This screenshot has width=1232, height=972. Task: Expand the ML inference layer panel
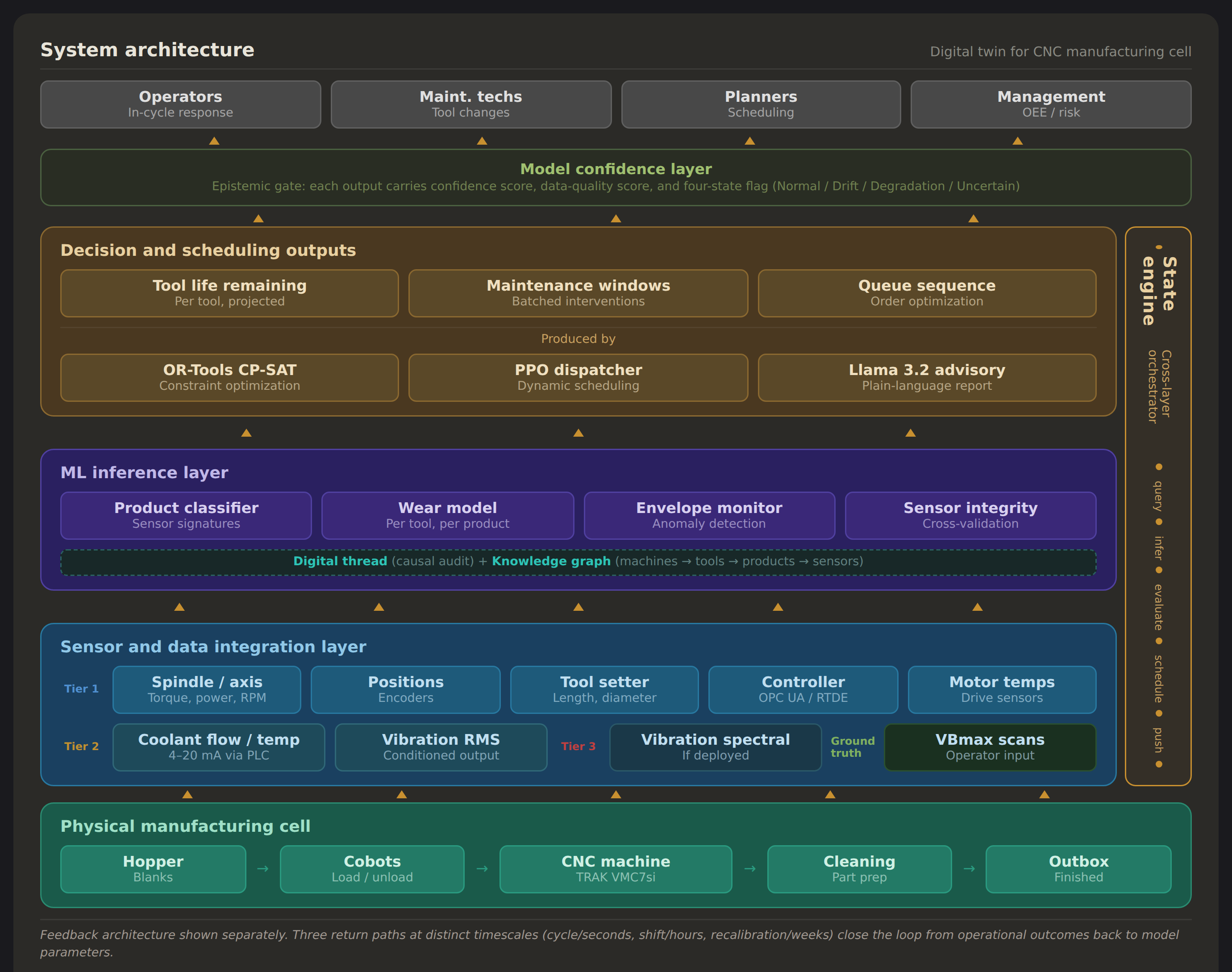(x=145, y=472)
